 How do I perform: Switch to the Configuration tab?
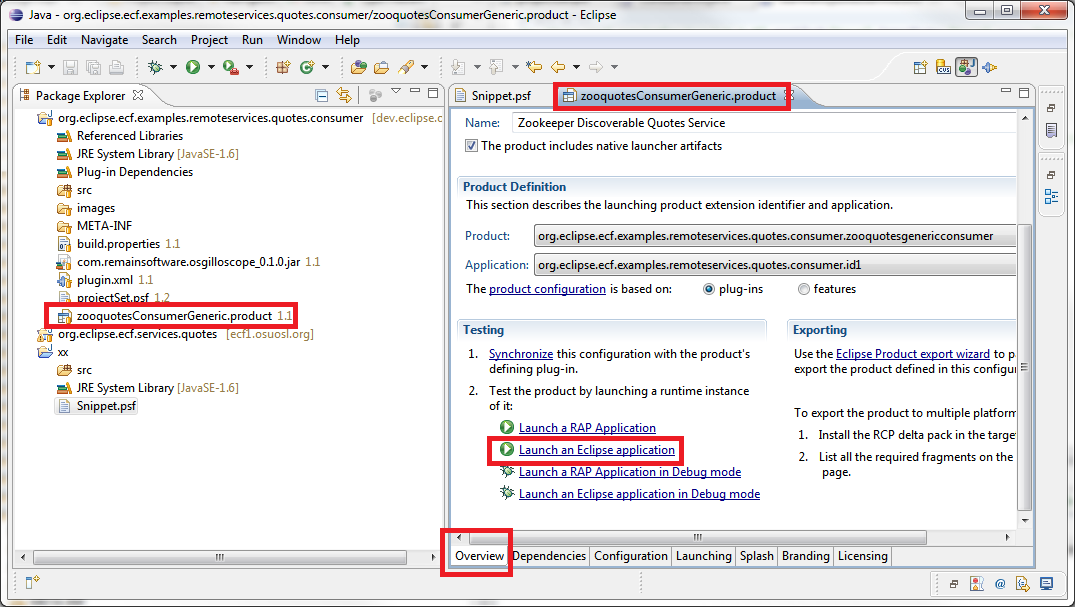click(631, 556)
